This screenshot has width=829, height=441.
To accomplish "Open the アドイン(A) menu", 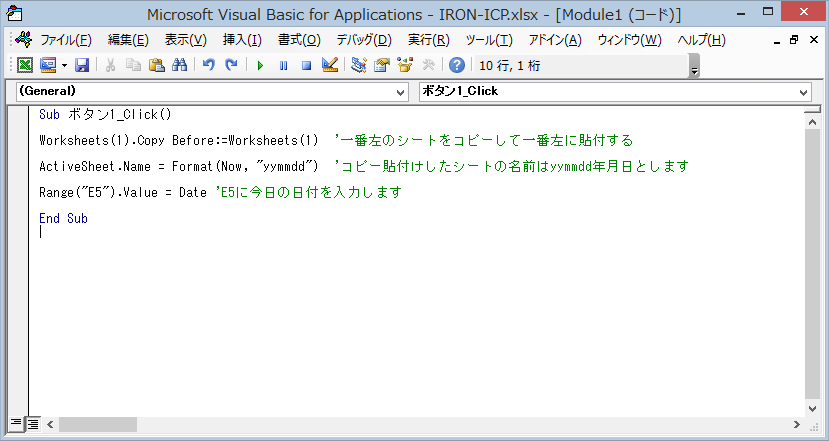I will [555, 40].
